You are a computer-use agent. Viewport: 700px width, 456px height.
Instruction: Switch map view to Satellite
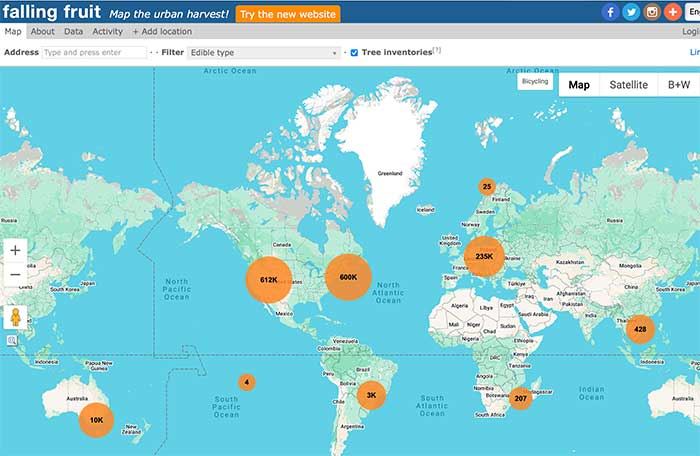point(629,85)
